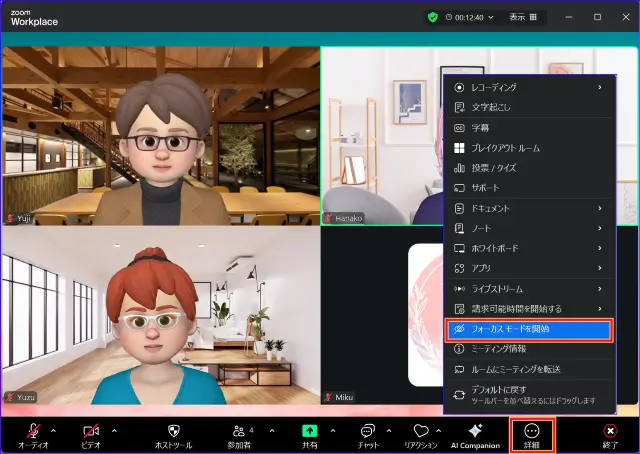Expand participants options arrow
This screenshot has height=454, width=640.
272,431
